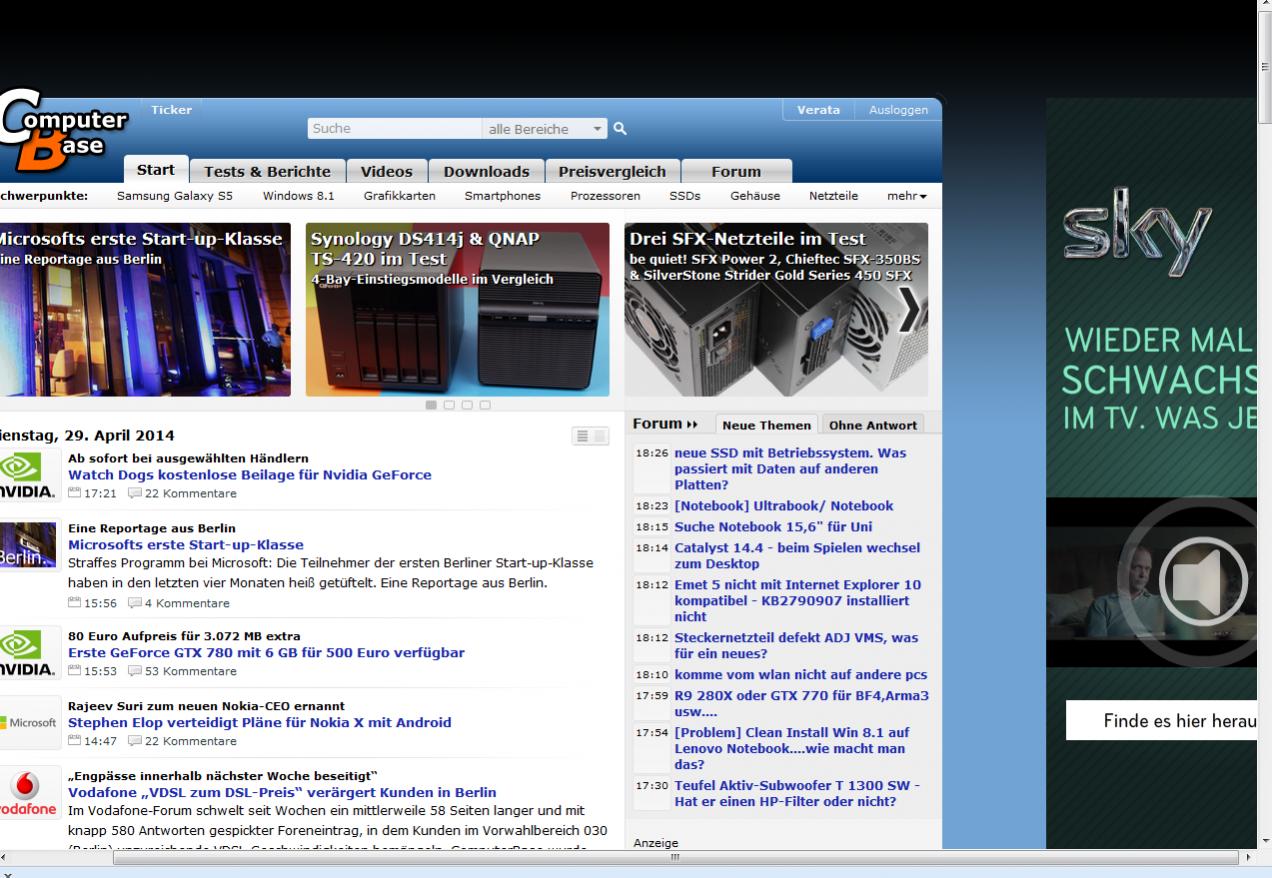Open forum thread 'Suche Notebook 15,6" für Uni'

pos(775,526)
